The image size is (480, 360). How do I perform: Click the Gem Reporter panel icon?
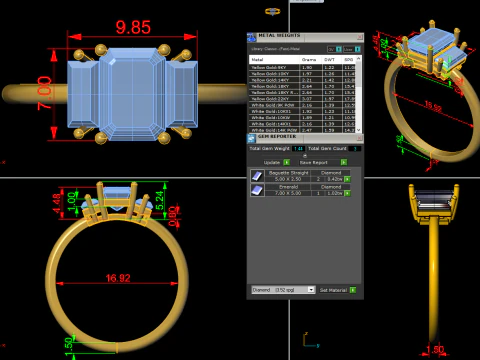click(x=252, y=138)
